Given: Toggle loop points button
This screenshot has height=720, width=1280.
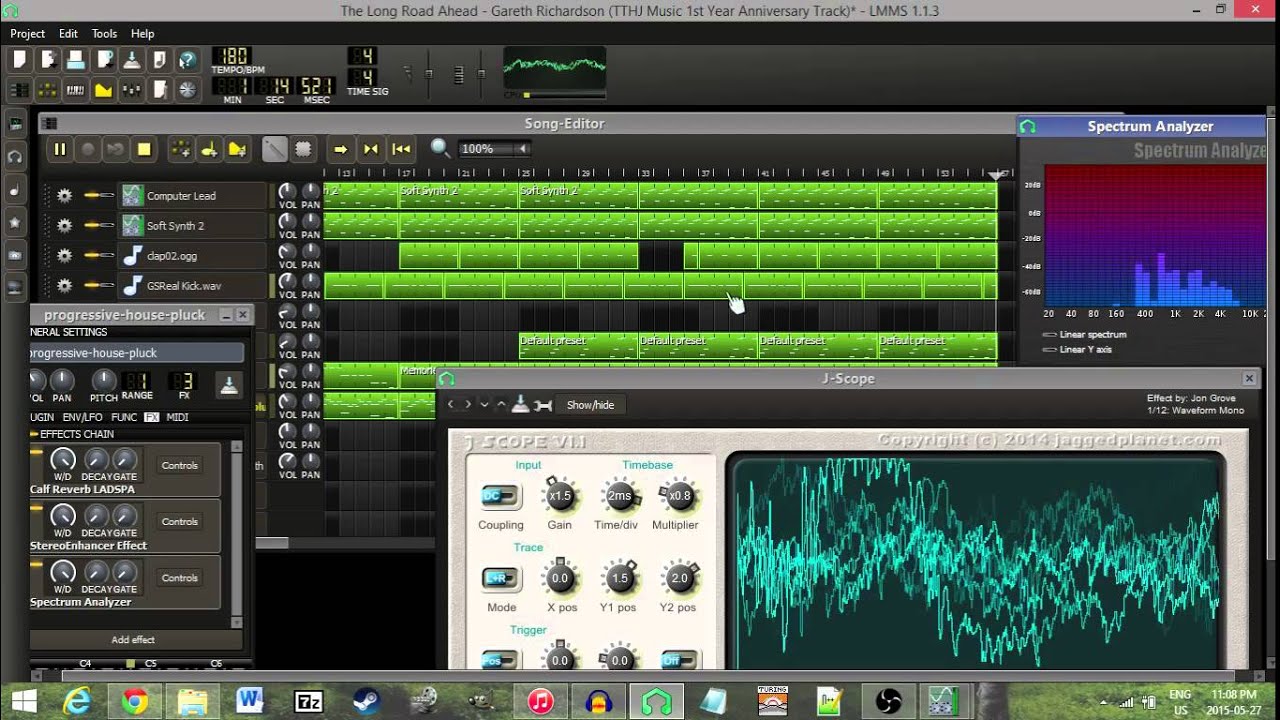Looking at the screenshot, I should pyautogui.click(x=371, y=149).
